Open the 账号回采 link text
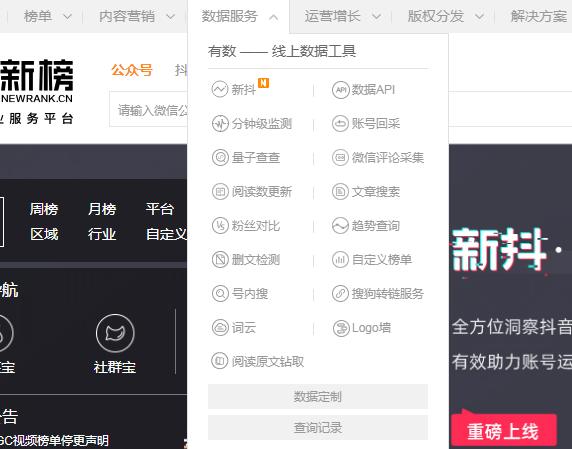Screen dimensions: 572x449 pos(376,124)
